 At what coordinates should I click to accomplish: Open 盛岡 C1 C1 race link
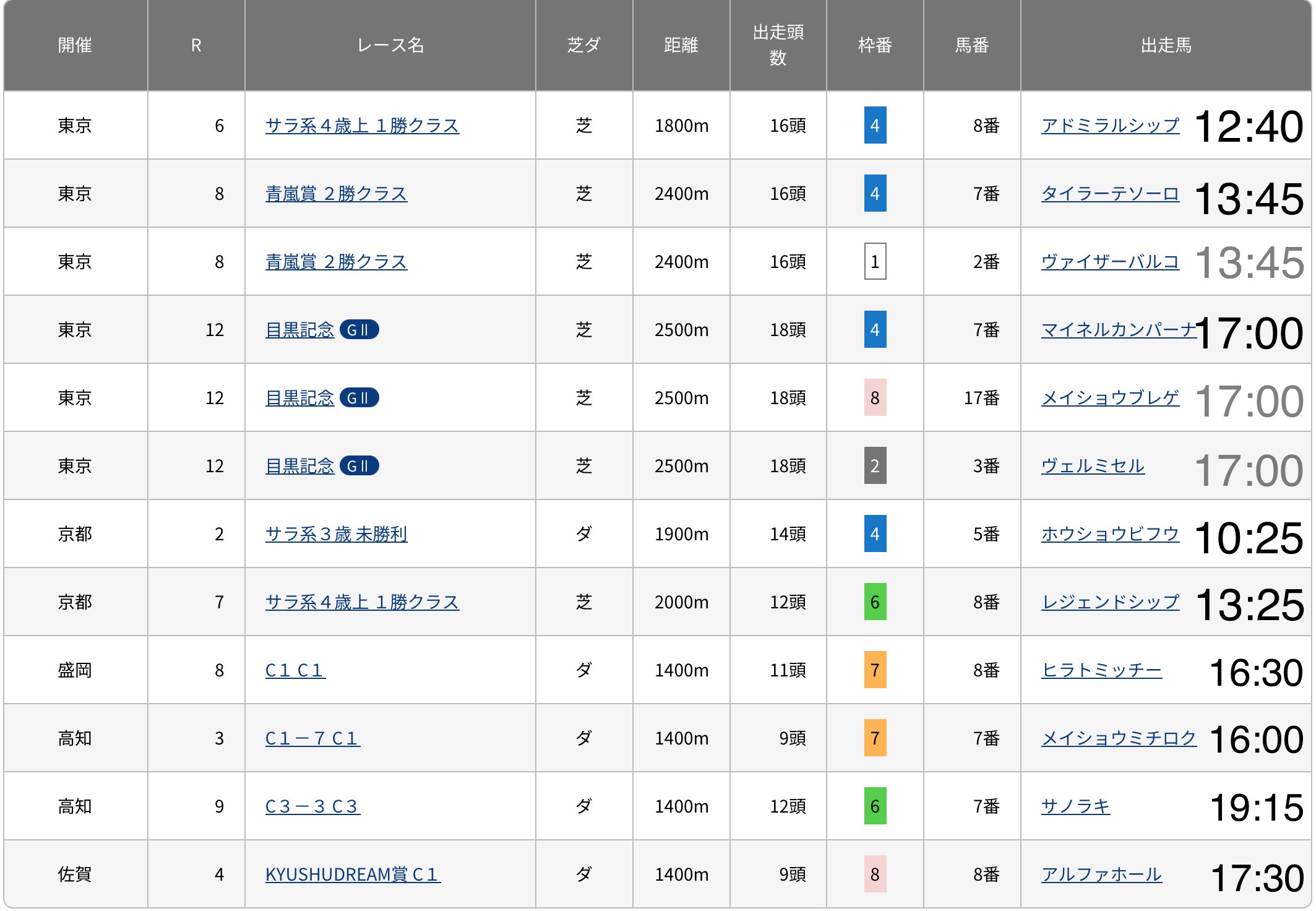point(295,670)
